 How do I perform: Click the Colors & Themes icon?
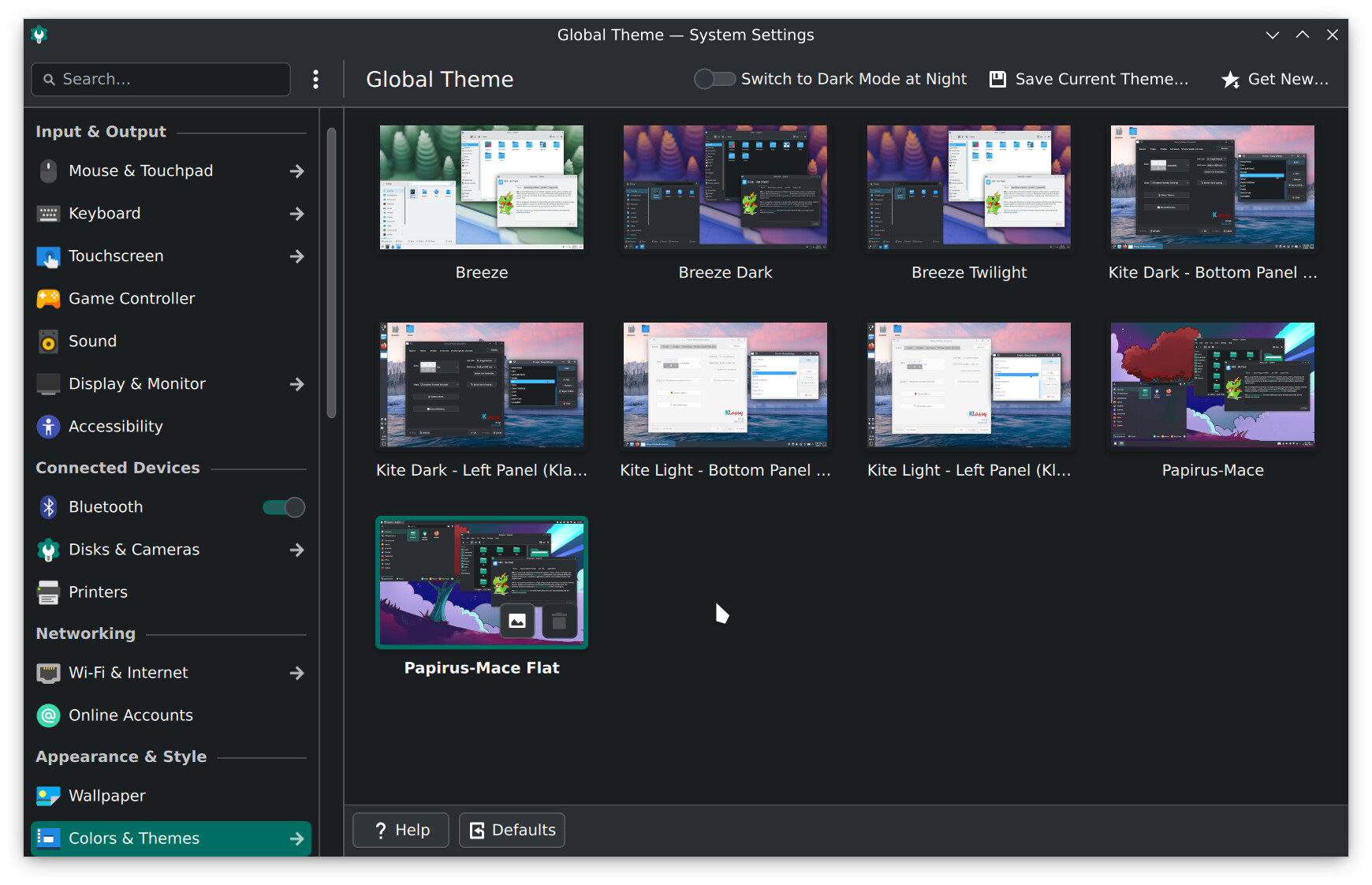click(x=48, y=838)
